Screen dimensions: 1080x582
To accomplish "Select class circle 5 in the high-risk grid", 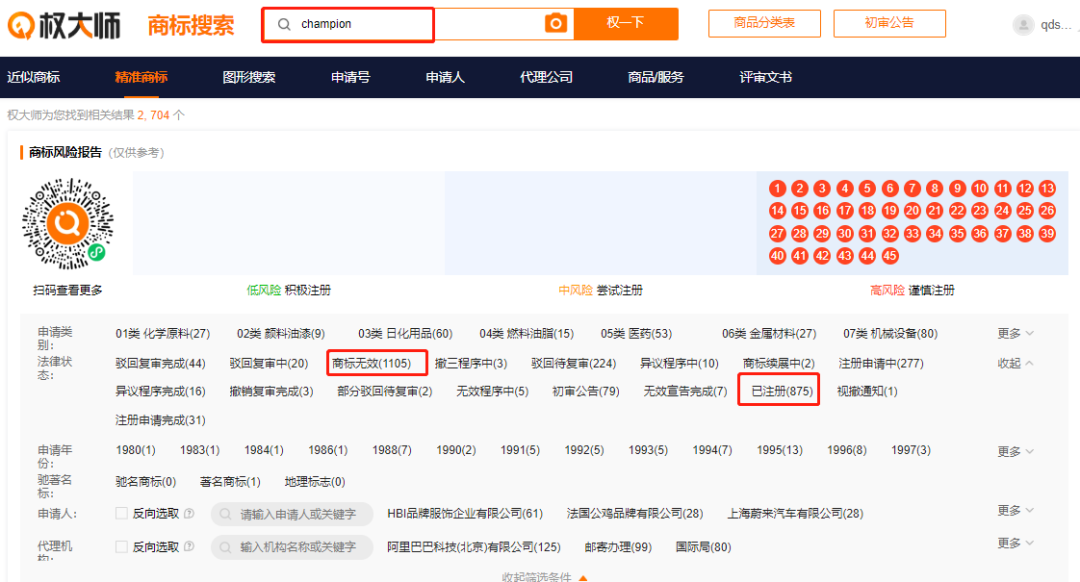I will pyautogui.click(x=867, y=189).
